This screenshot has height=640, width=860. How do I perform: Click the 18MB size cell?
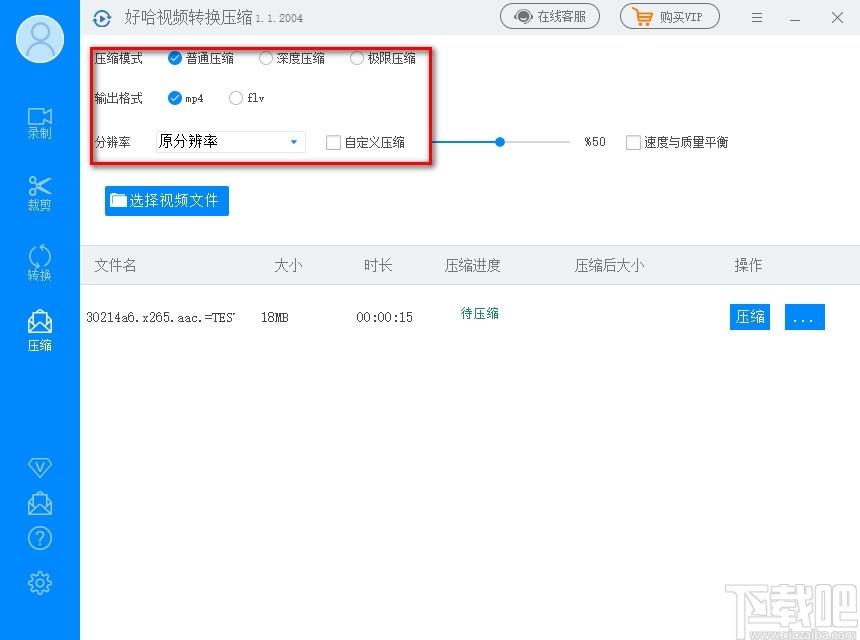275,318
